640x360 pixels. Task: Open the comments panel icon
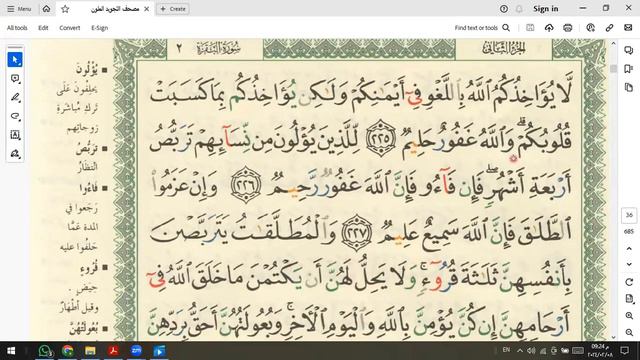pos(629,50)
